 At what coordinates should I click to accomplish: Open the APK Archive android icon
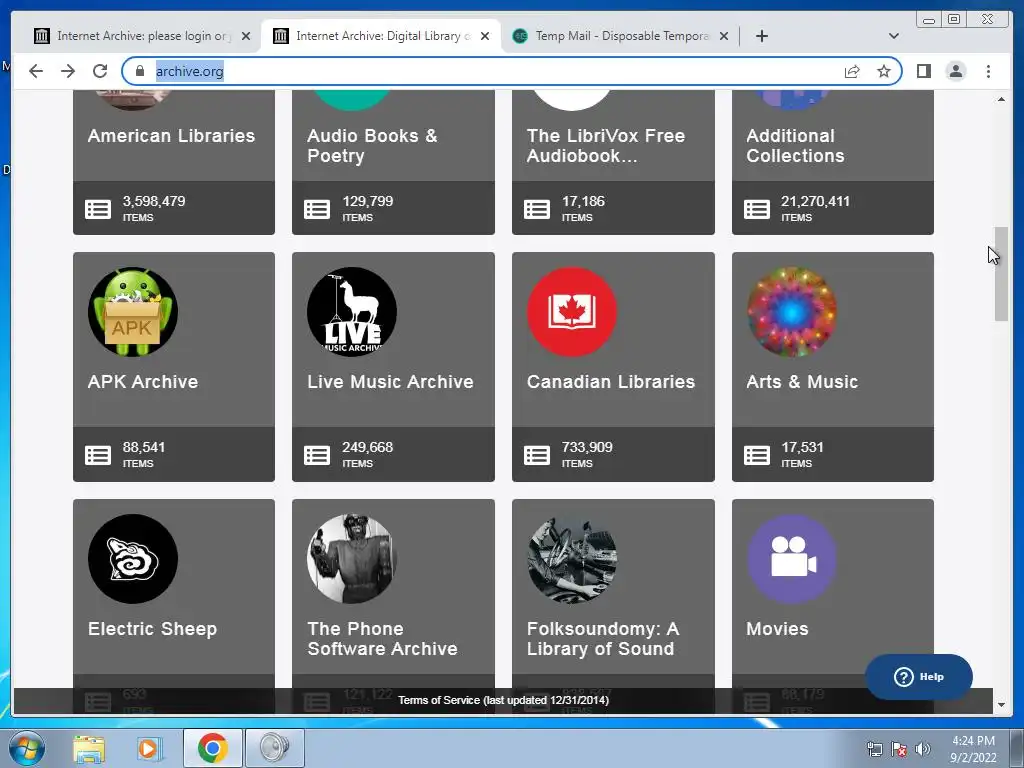tap(133, 312)
